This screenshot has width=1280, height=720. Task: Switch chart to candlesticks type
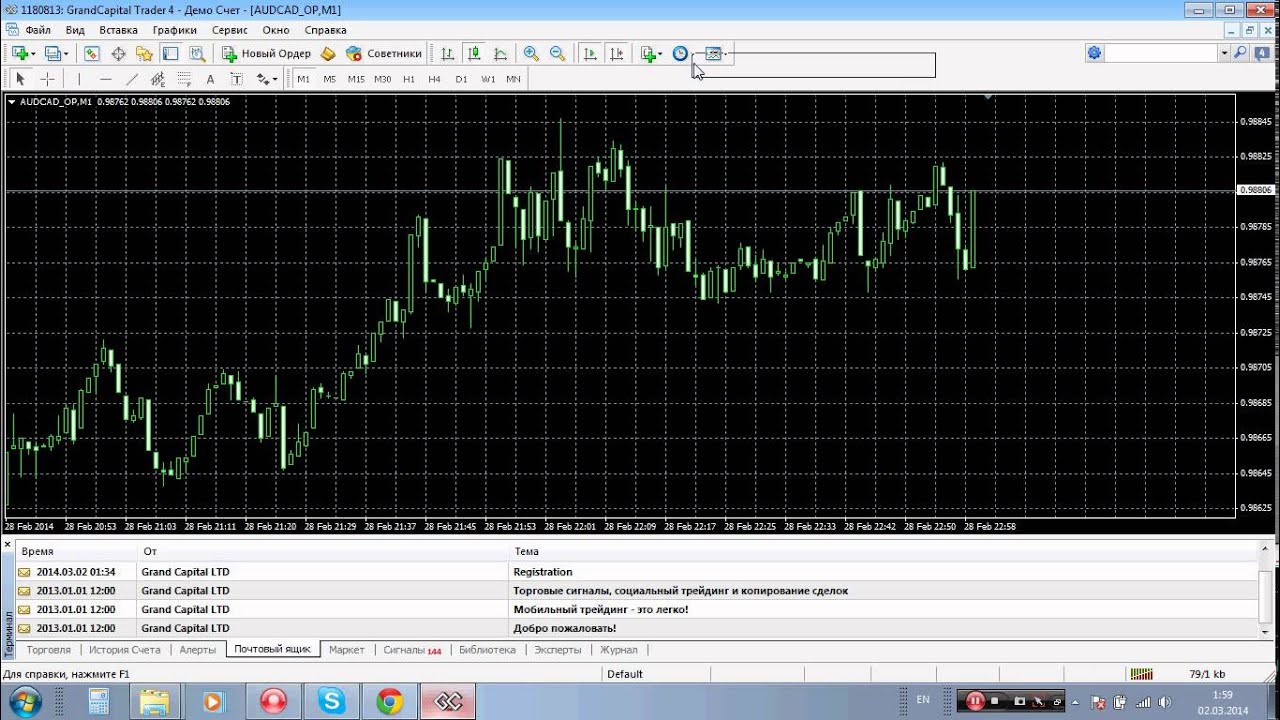473,53
